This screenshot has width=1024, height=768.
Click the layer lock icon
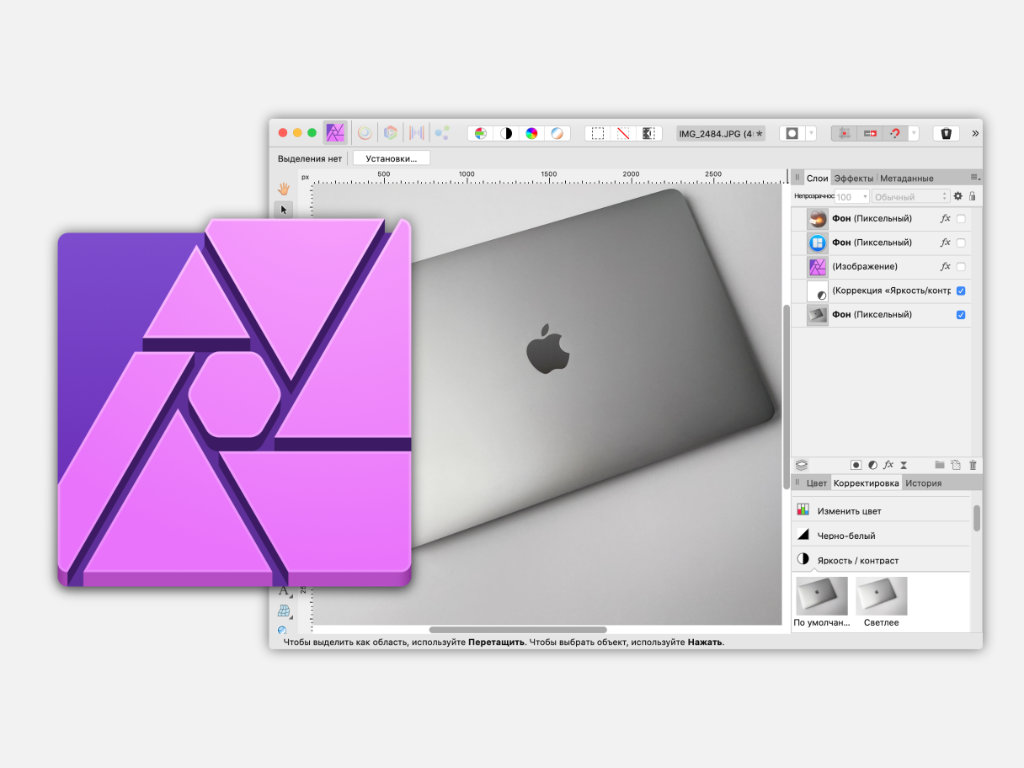pos(972,196)
